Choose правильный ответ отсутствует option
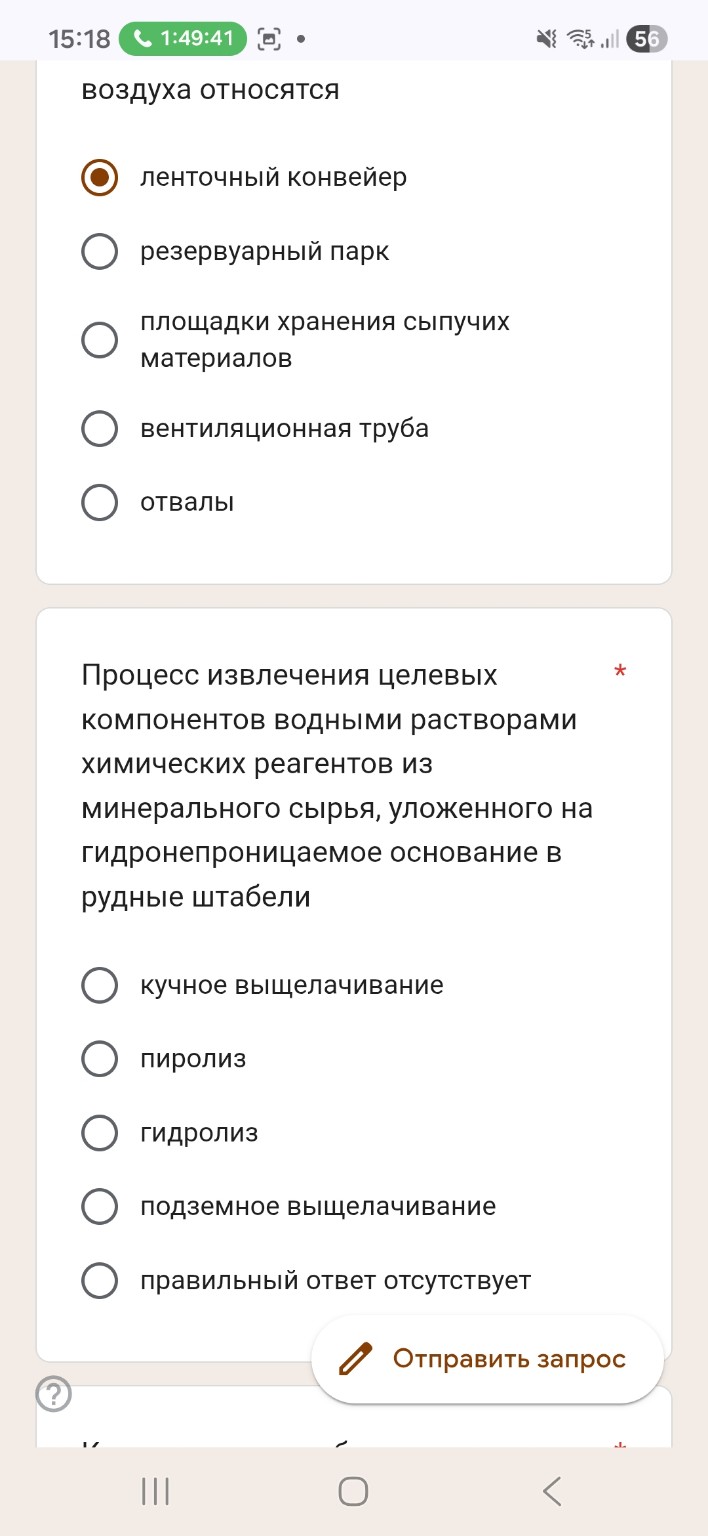 [x=99, y=1280]
